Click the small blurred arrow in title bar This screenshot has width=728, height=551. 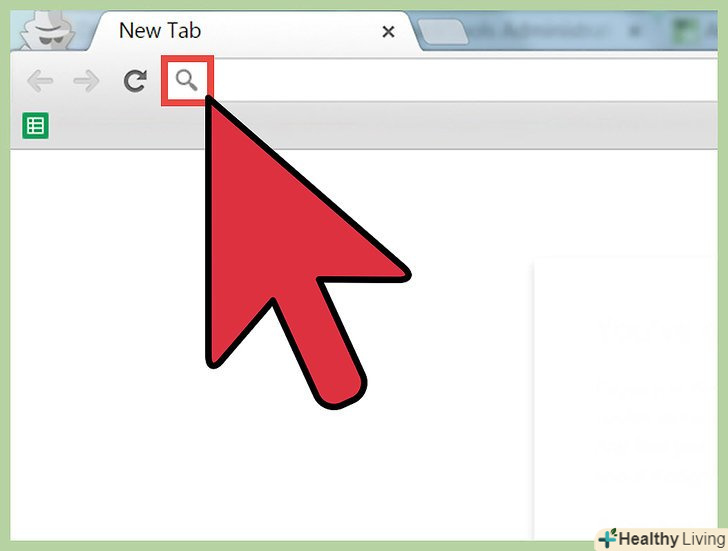click(x=636, y=32)
